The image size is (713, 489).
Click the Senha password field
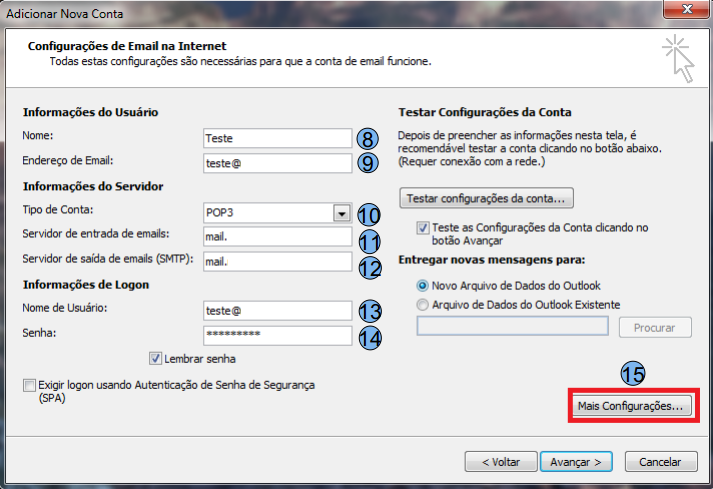pos(276,336)
